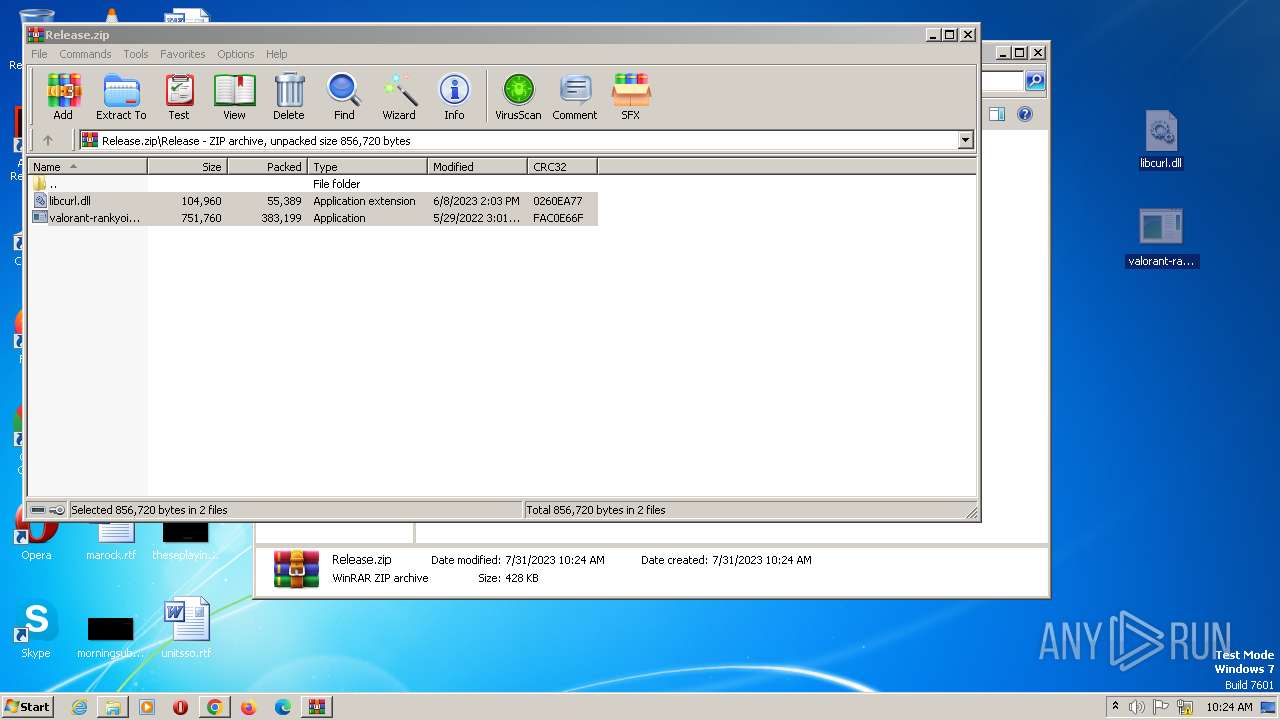The width and height of the screenshot is (1280, 720).
Task: Sort by the Size column header
Action: tap(188, 167)
